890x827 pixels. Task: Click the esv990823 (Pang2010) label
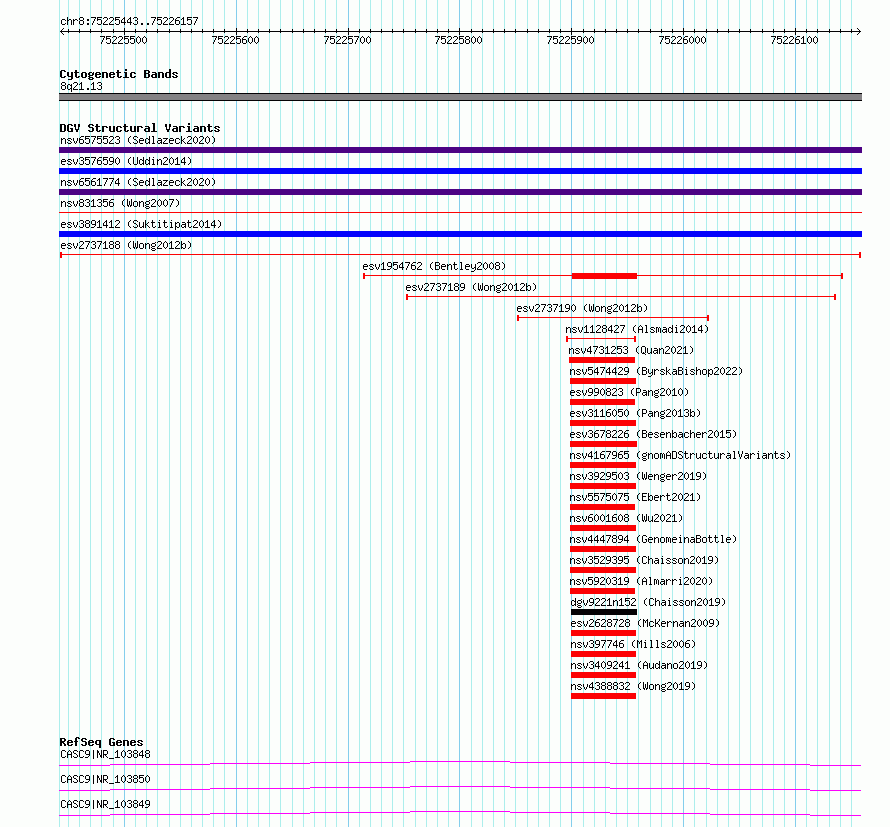point(629,392)
